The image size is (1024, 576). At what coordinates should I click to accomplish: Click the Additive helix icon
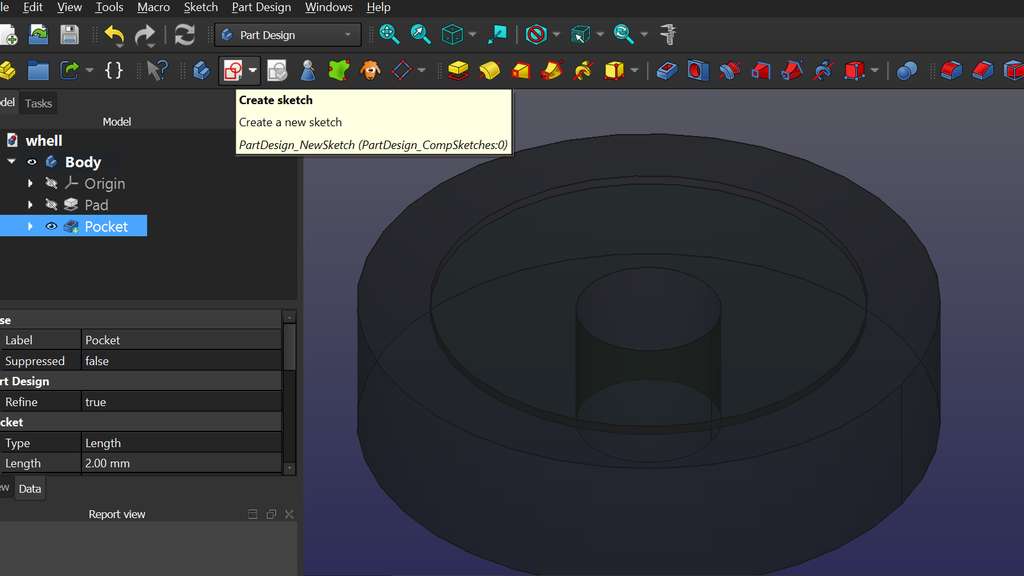[x=583, y=70]
